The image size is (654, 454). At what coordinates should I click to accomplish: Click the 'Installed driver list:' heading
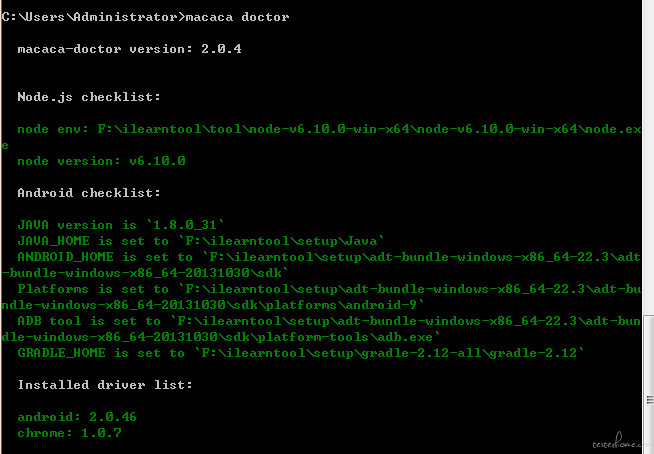click(x=105, y=385)
